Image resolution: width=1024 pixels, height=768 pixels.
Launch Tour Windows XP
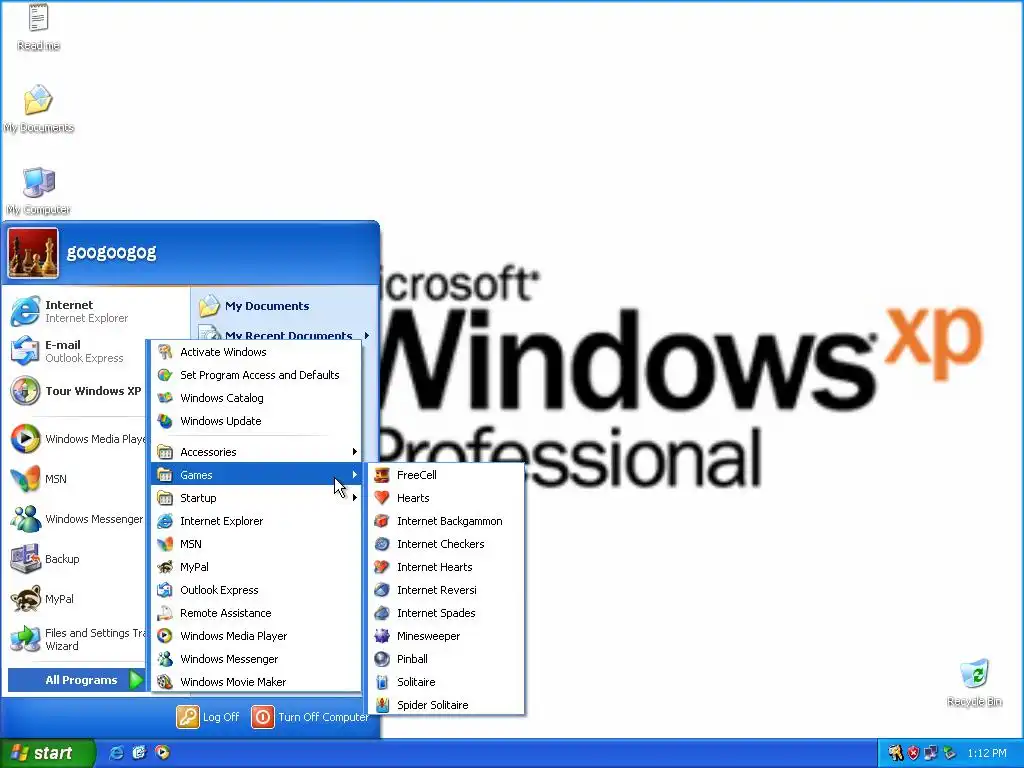pos(76,391)
